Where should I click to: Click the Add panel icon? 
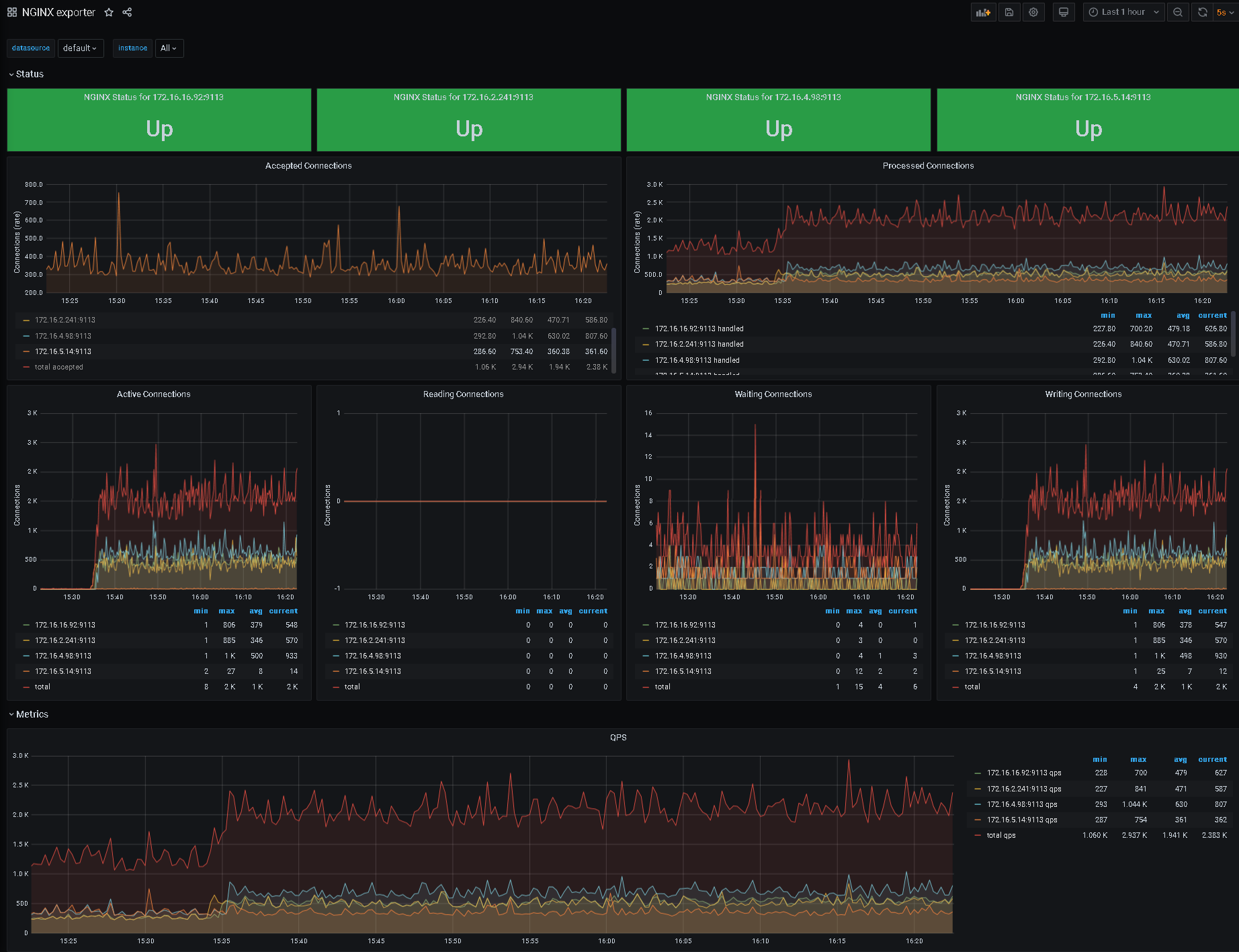(983, 12)
